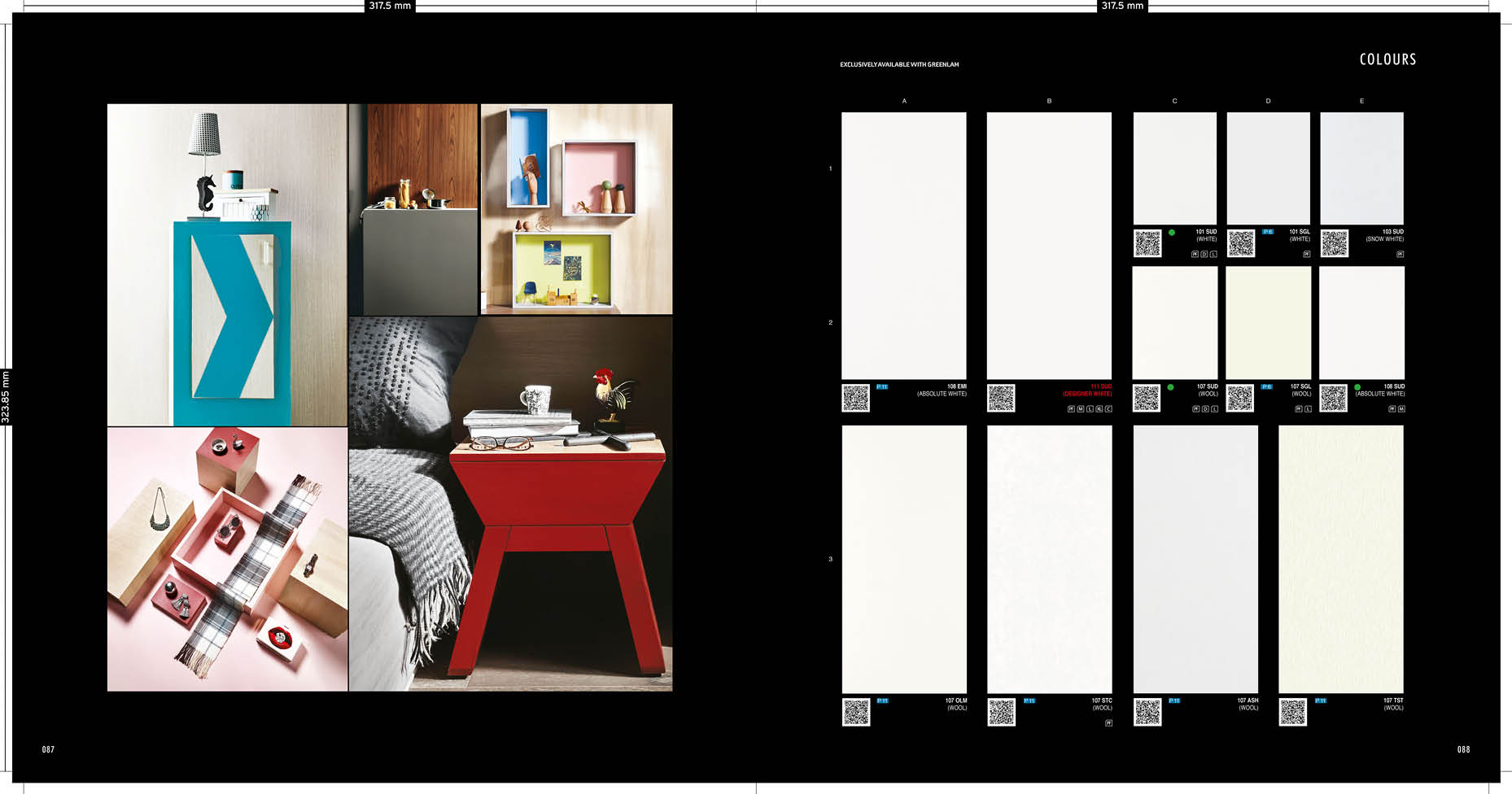This screenshot has height=794, width=1512.
Task: Click the QR code beside 101 SUD White
Action: tap(1147, 243)
